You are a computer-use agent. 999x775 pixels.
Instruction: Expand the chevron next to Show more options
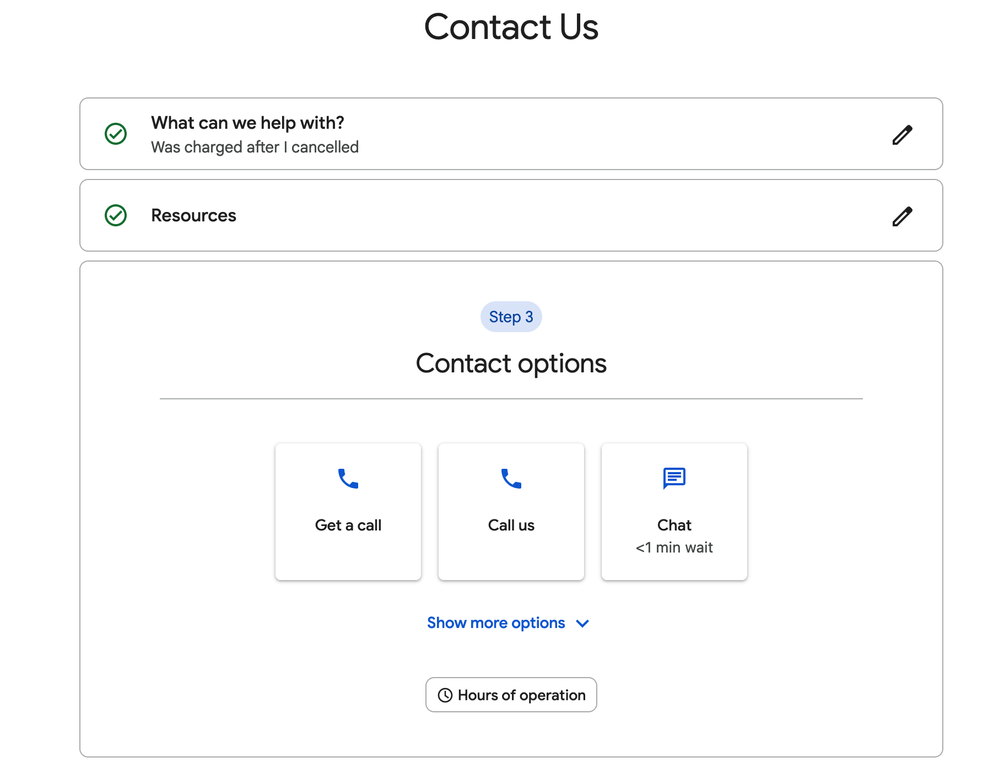pos(583,623)
